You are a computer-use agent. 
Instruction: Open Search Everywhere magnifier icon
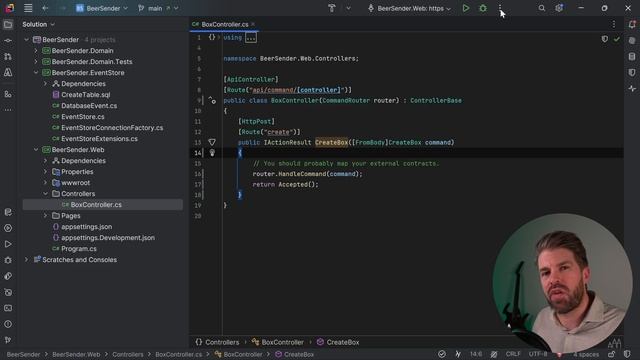[x=541, y=8]
